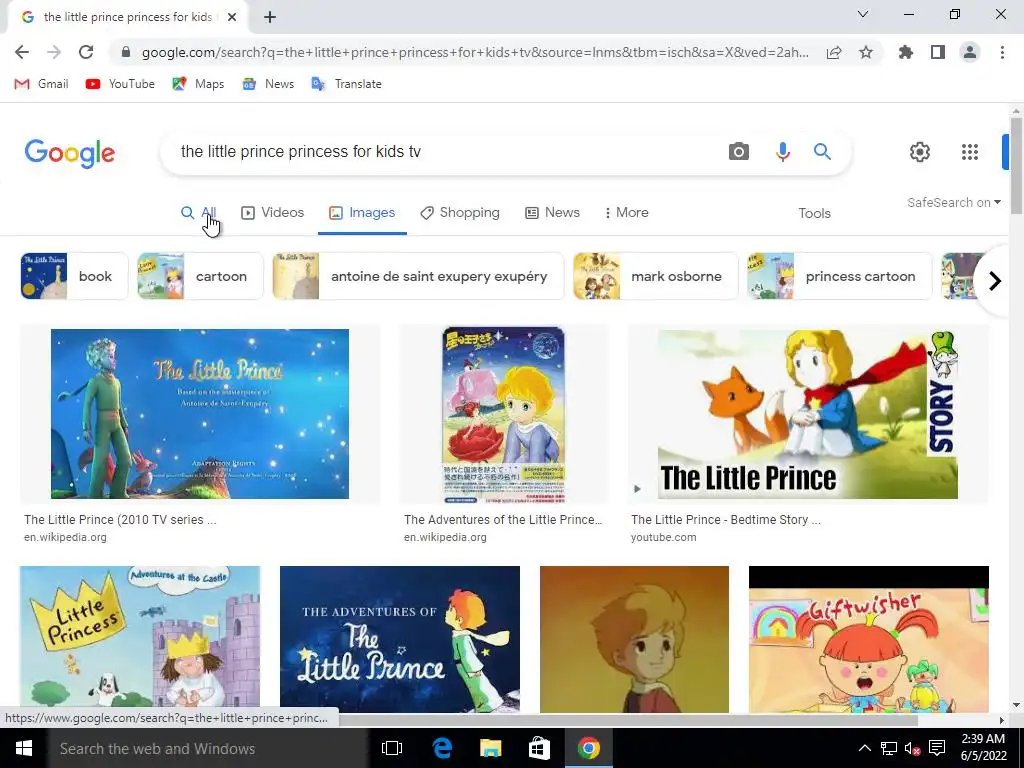Open Action Center notifications icon
This screenshot has height=768, width=1024.
coord(937,748)
